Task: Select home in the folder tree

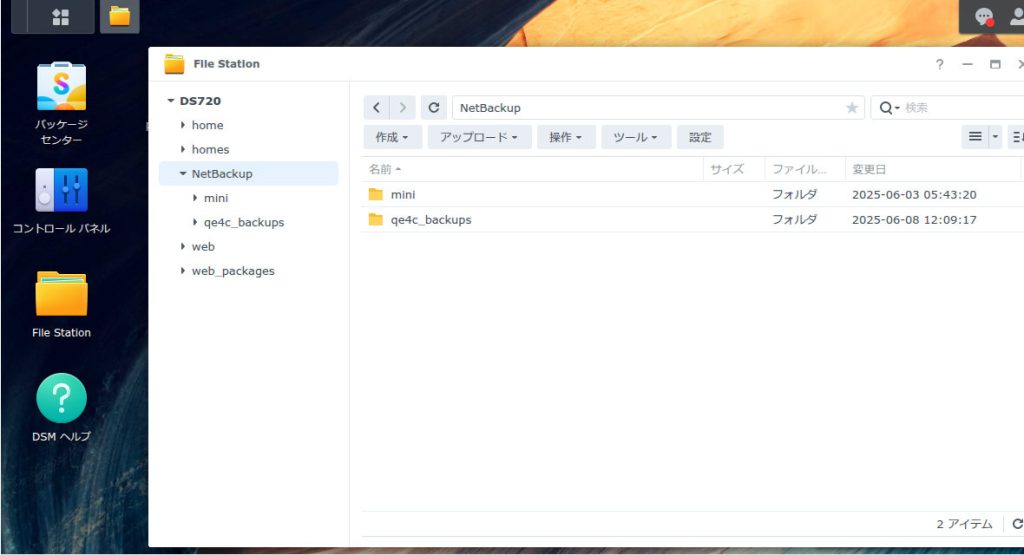Action: click(207, 125)
